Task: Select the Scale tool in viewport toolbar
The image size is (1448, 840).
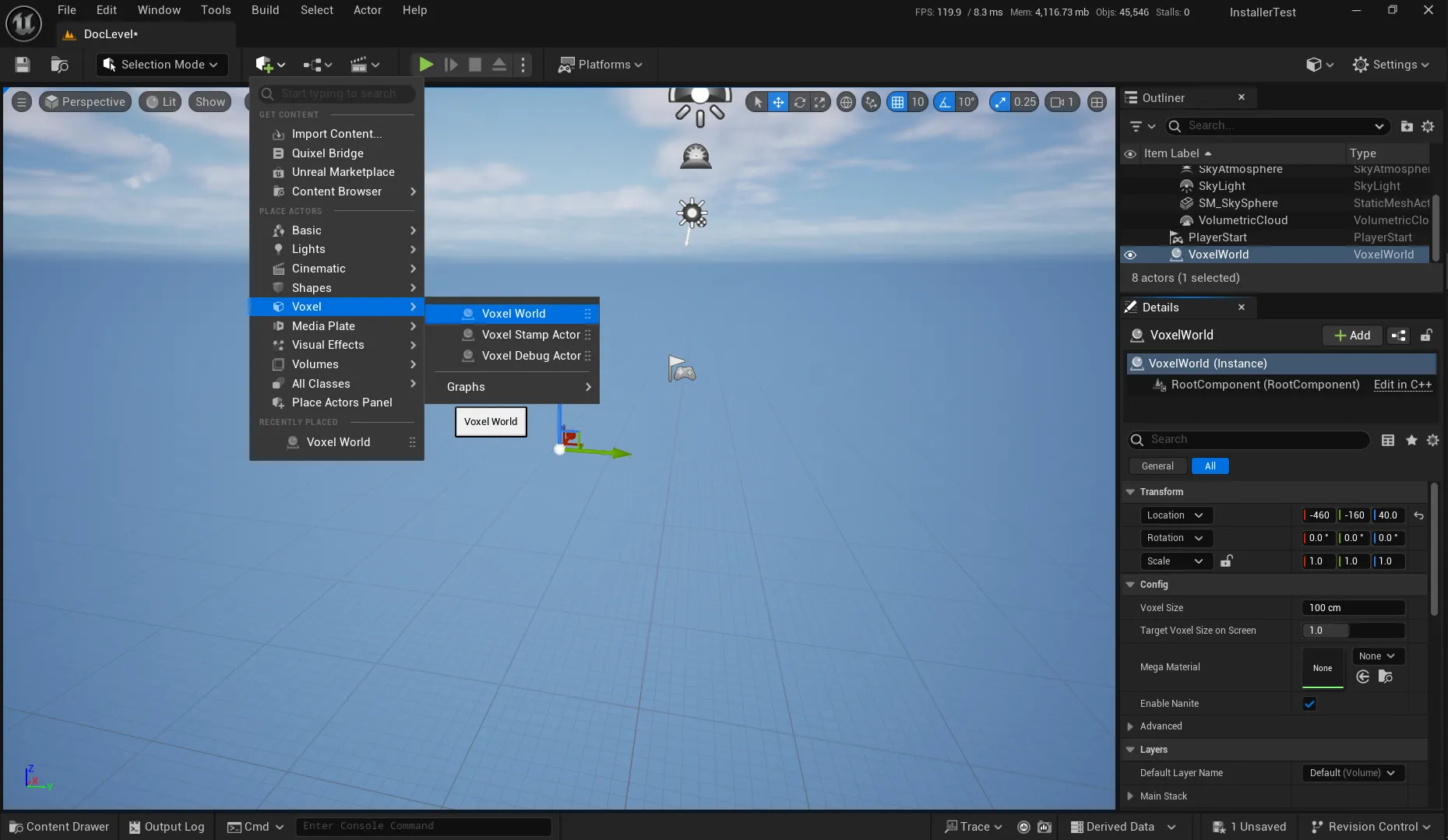Action: 820,102
